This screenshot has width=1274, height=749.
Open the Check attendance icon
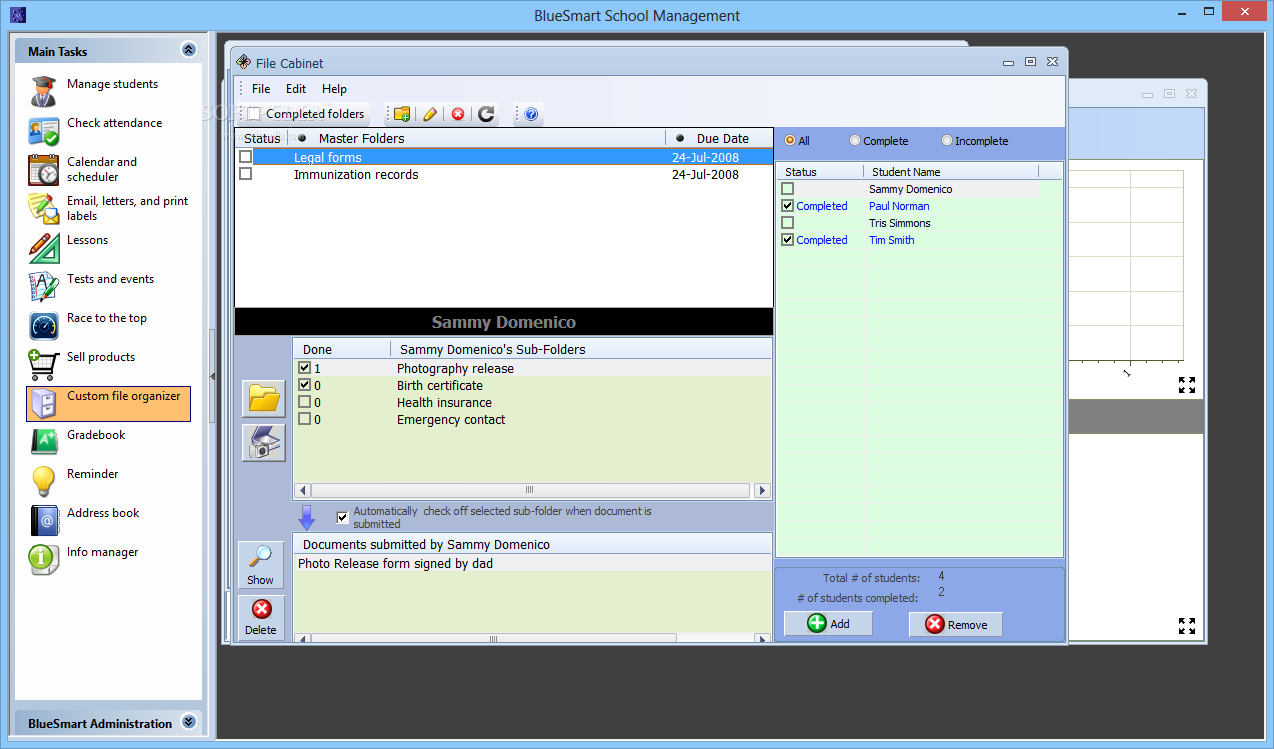43,131
